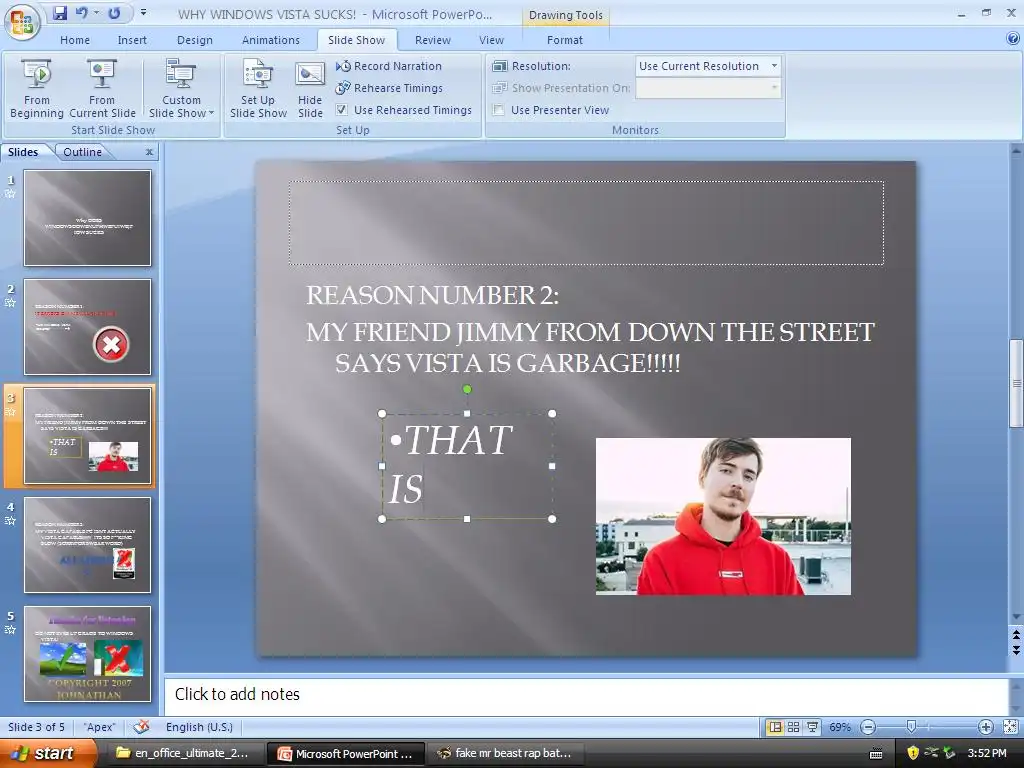Click Record Narration

click(389, 66)
